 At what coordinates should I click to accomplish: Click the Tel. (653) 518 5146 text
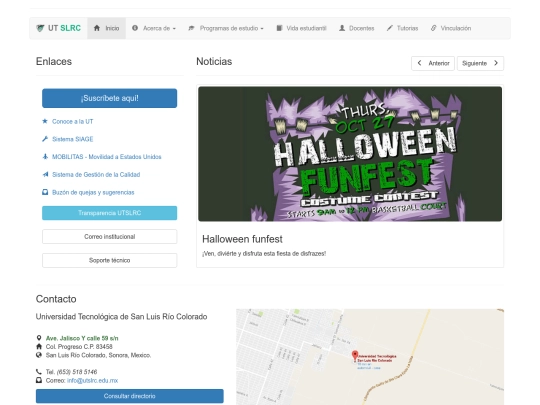(71, 372)
